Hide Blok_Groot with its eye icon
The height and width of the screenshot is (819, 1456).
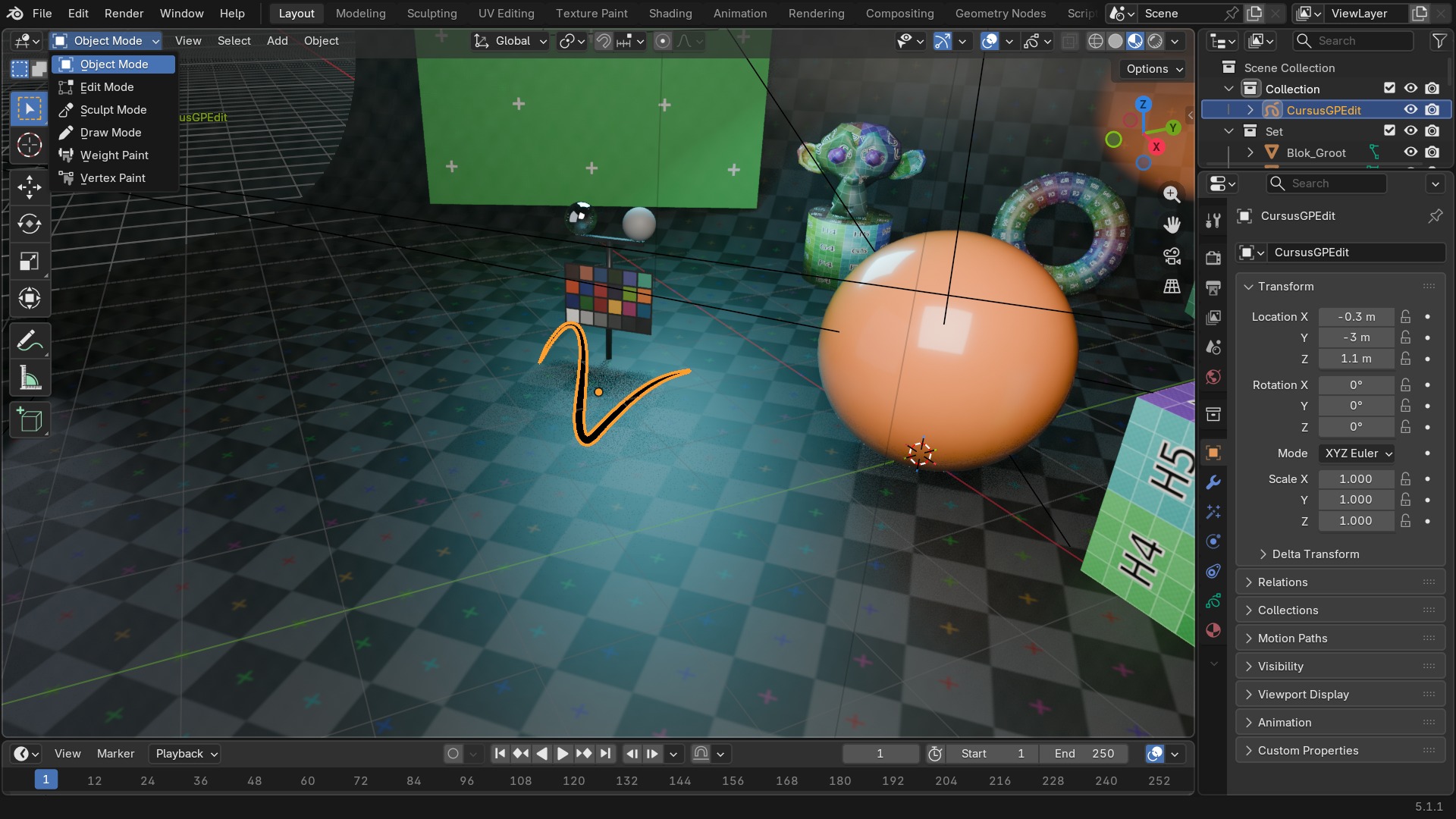(x=1410, y=152)
